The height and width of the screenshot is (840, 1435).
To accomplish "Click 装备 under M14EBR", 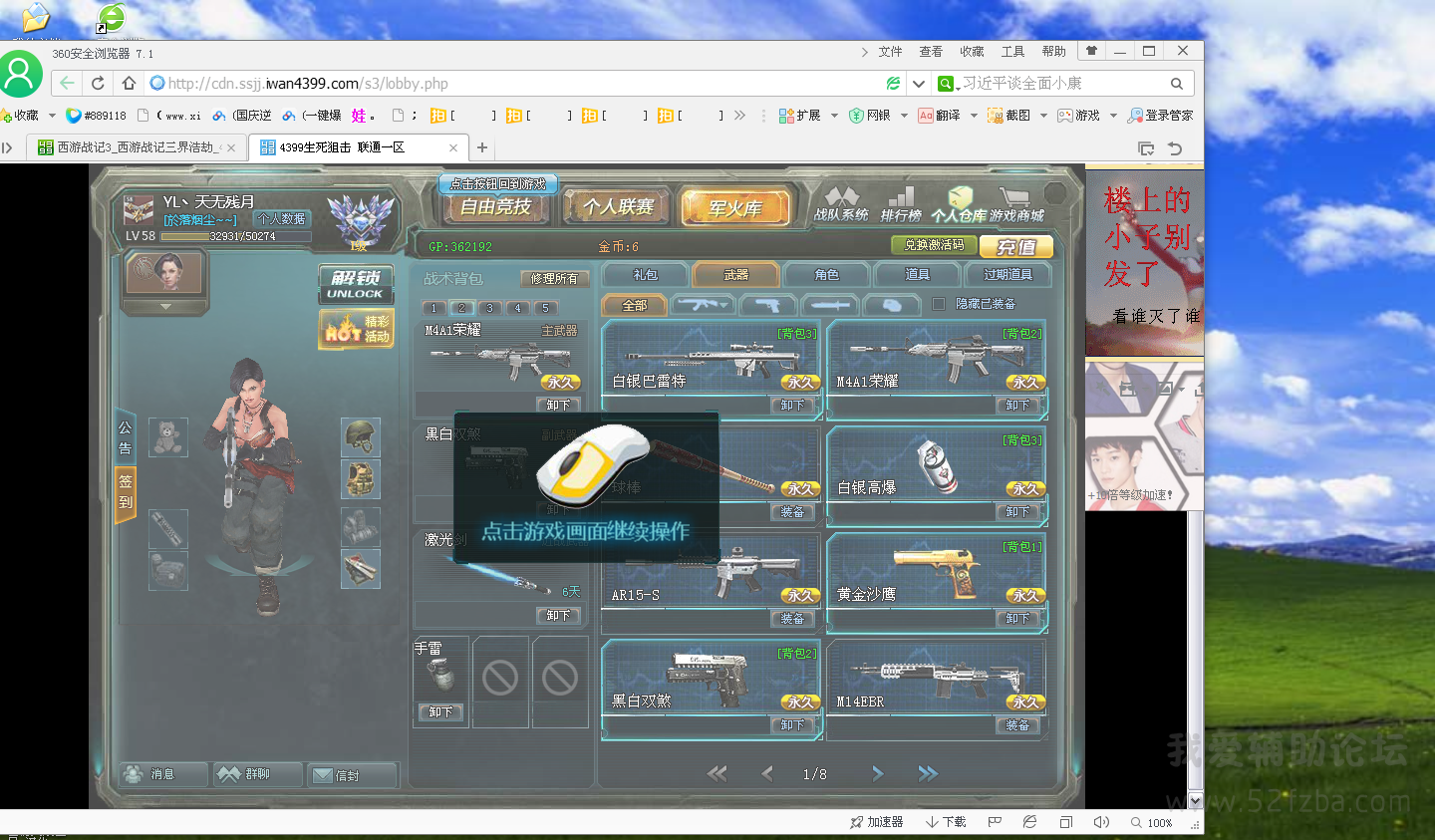I will point(1017,726).
